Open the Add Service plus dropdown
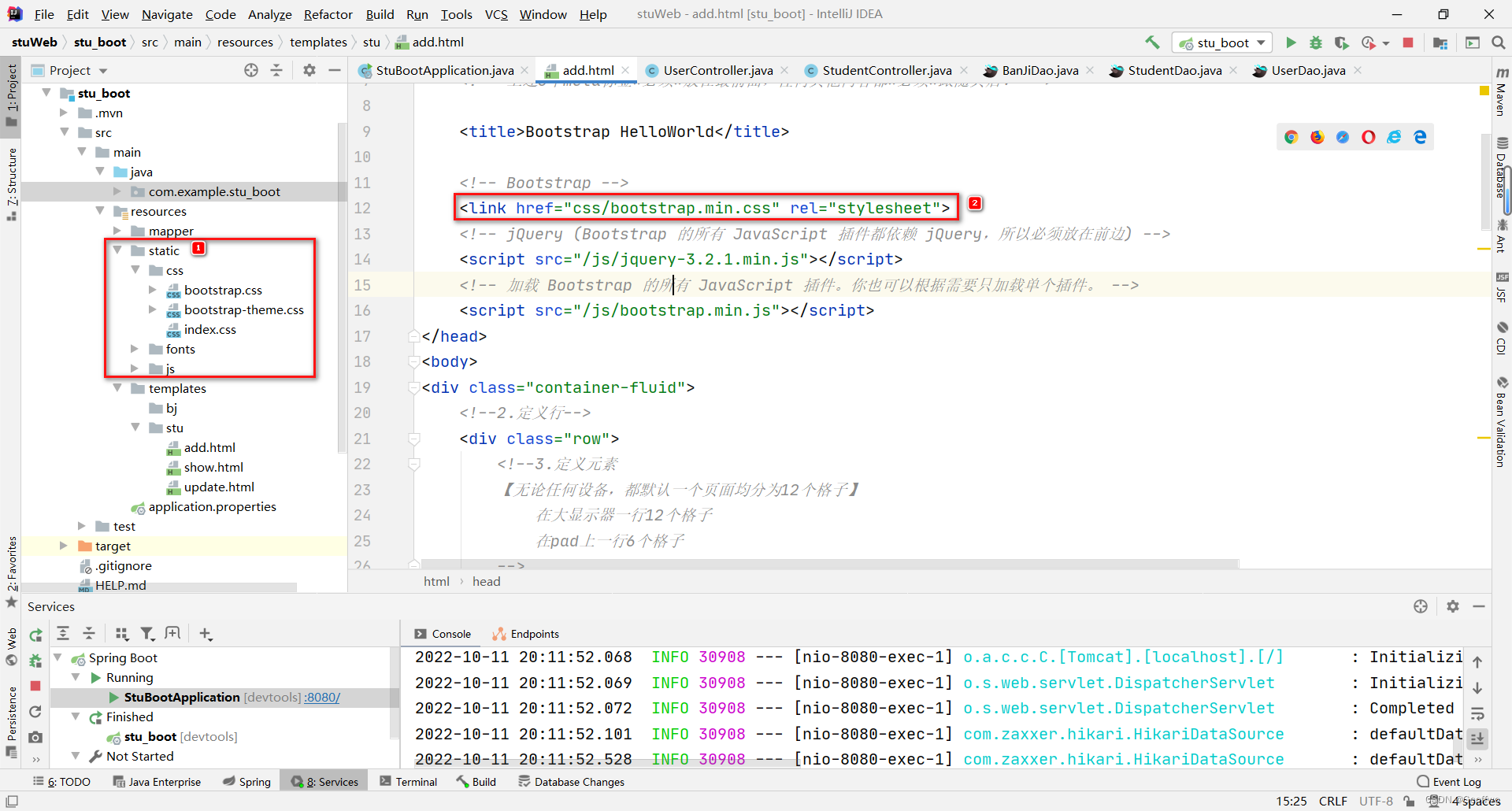This screenshot has width=1512, height=811. (x=206, y=633)
